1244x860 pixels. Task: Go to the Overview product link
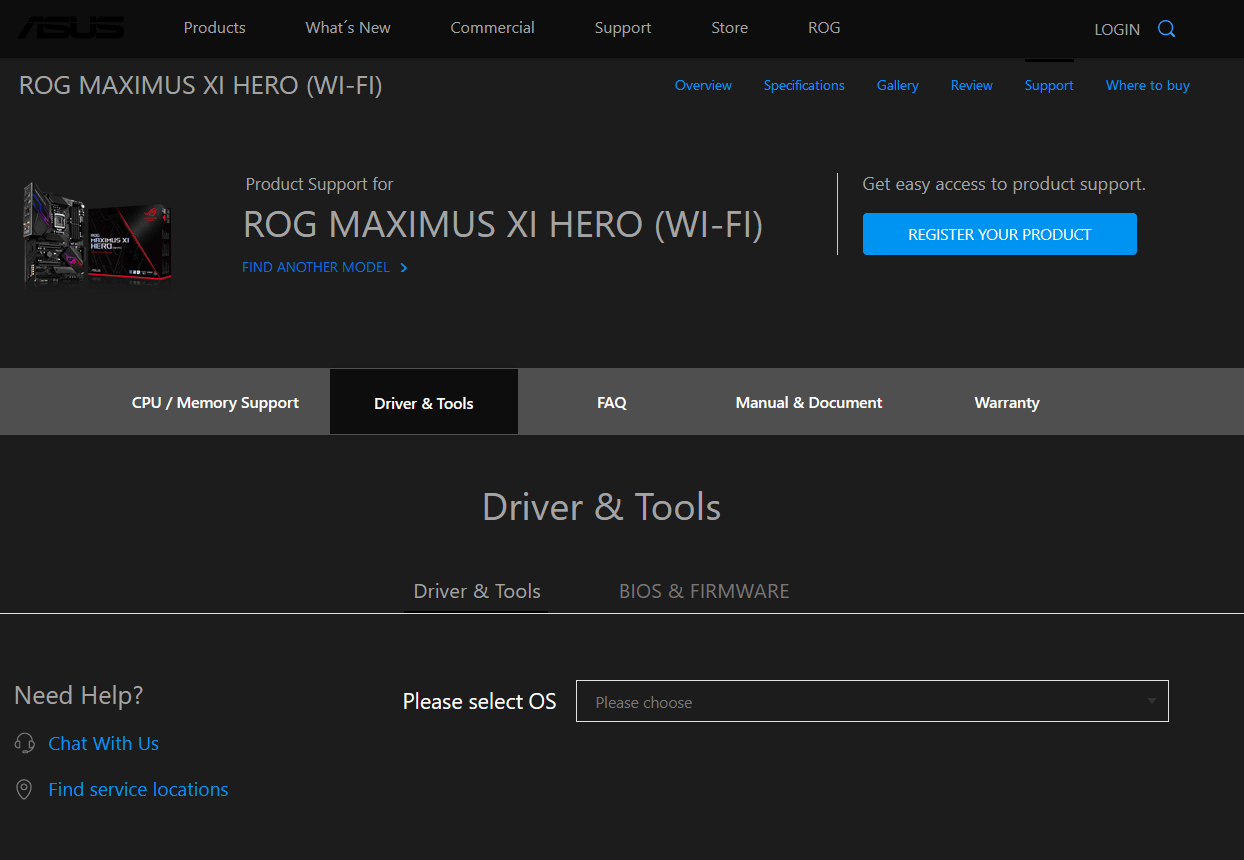(x=703, y=86)
